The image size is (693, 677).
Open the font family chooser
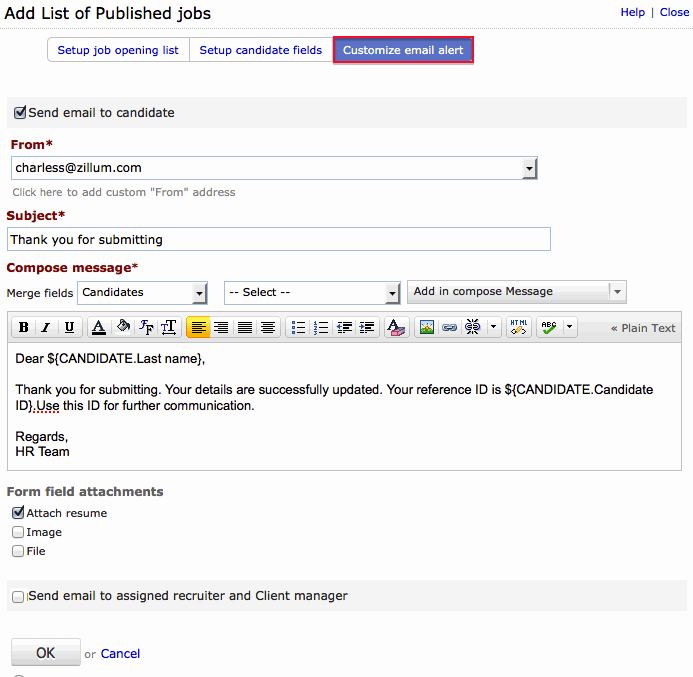pyautogui.click(x=146, y=327)
